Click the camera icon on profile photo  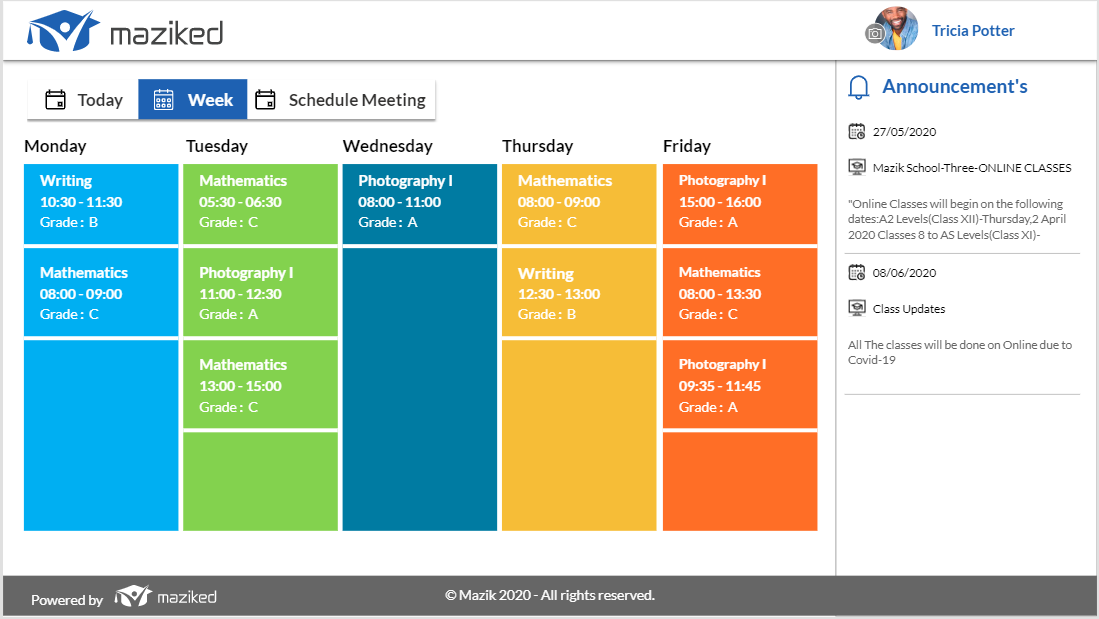pyautogui.click(x=875, y=33)
